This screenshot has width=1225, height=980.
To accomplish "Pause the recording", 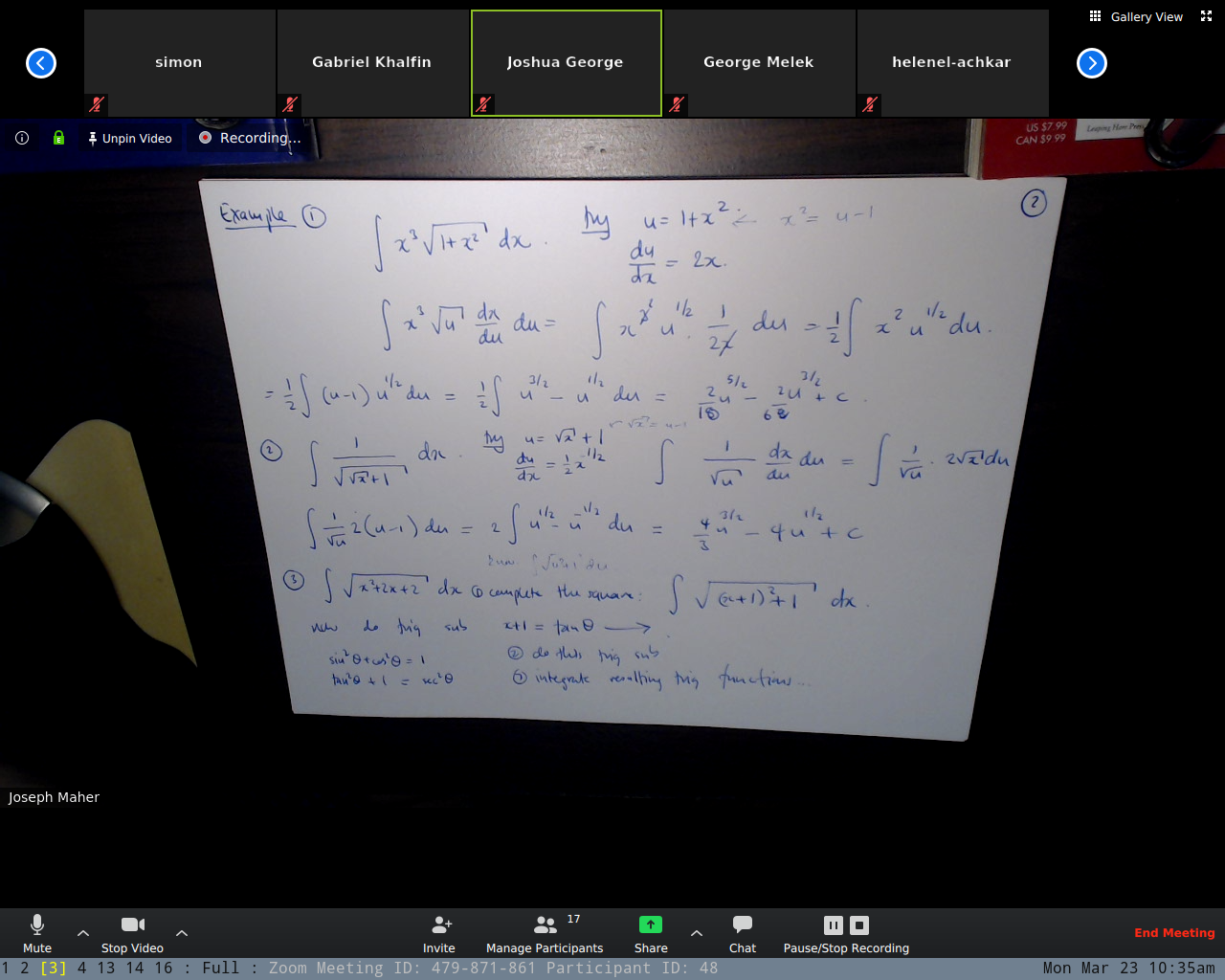I will click(834, 925).
